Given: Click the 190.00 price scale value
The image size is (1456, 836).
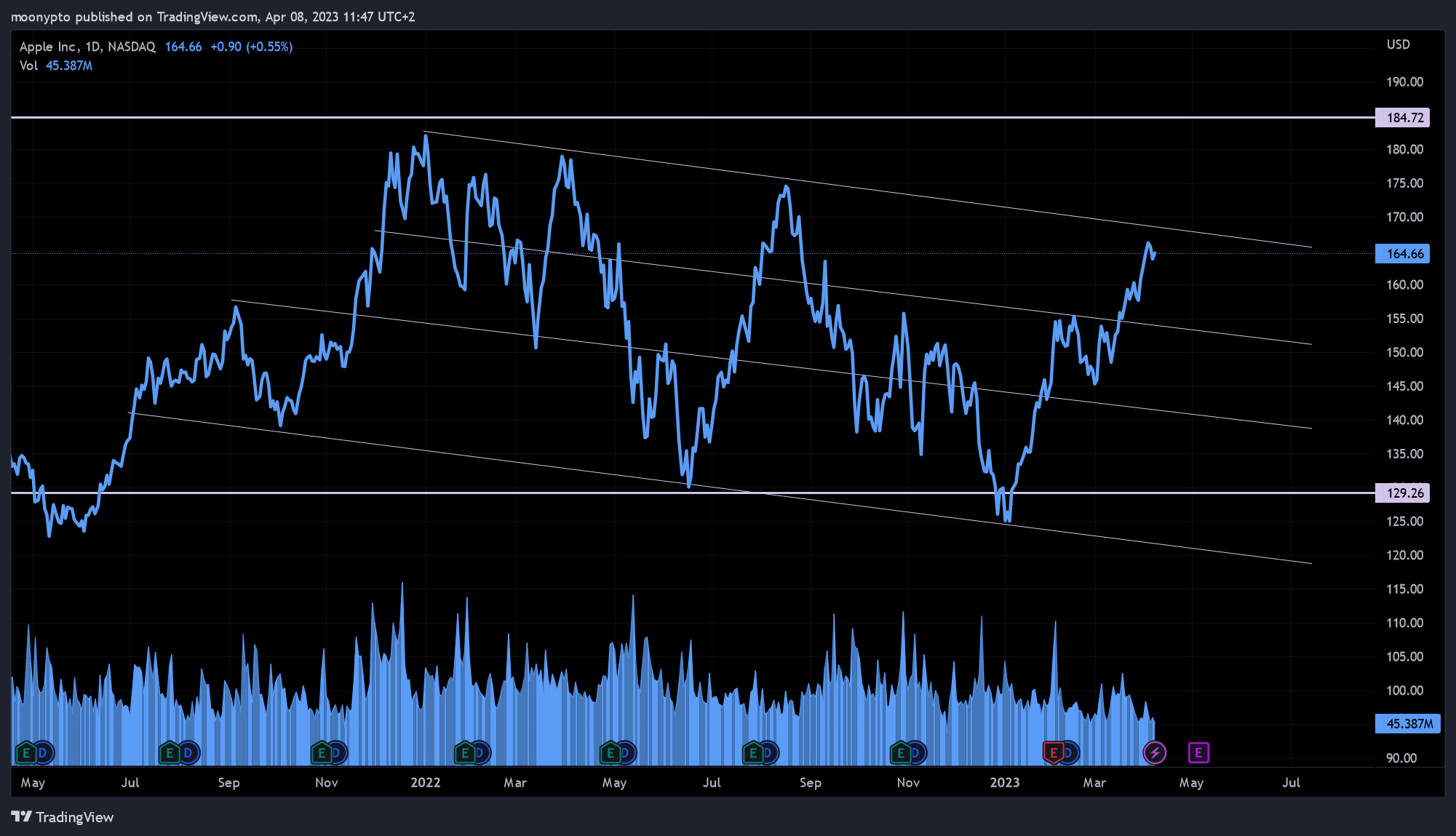Looking at the screenshot, I should click(x=1405, y=82).
